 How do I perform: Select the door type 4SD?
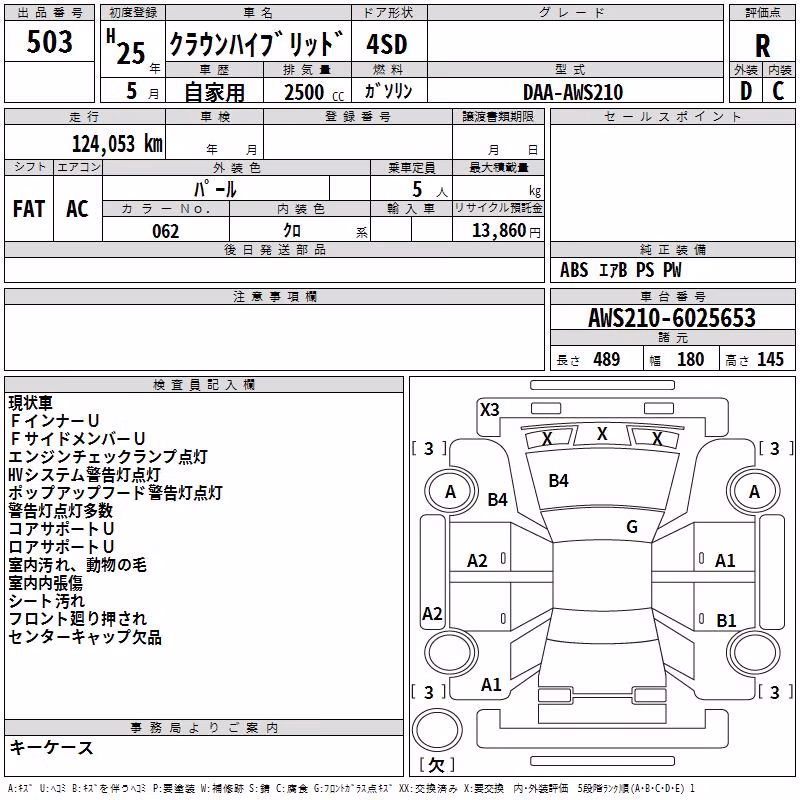387,44
